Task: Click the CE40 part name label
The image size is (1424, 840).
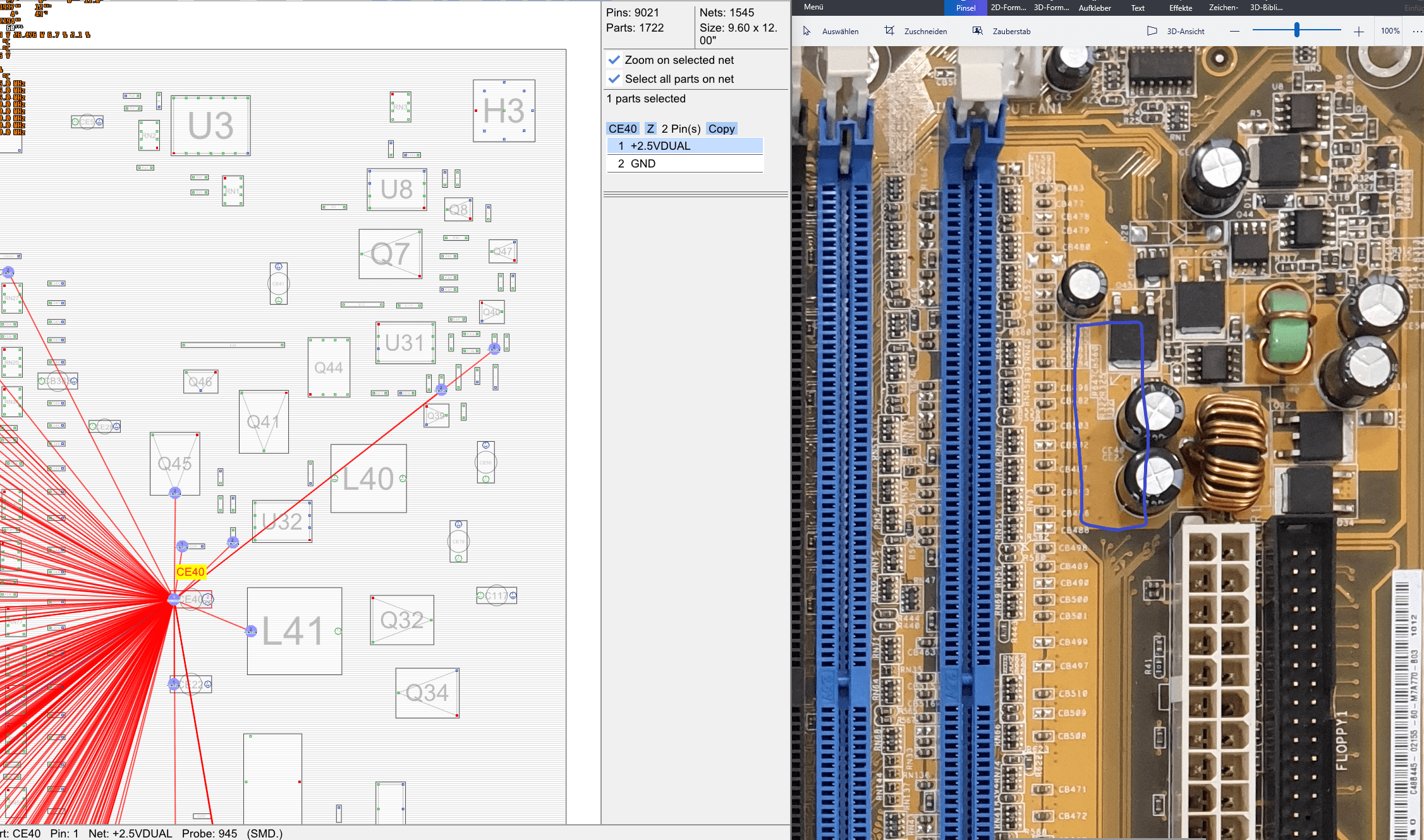Action: click(623, 129)
